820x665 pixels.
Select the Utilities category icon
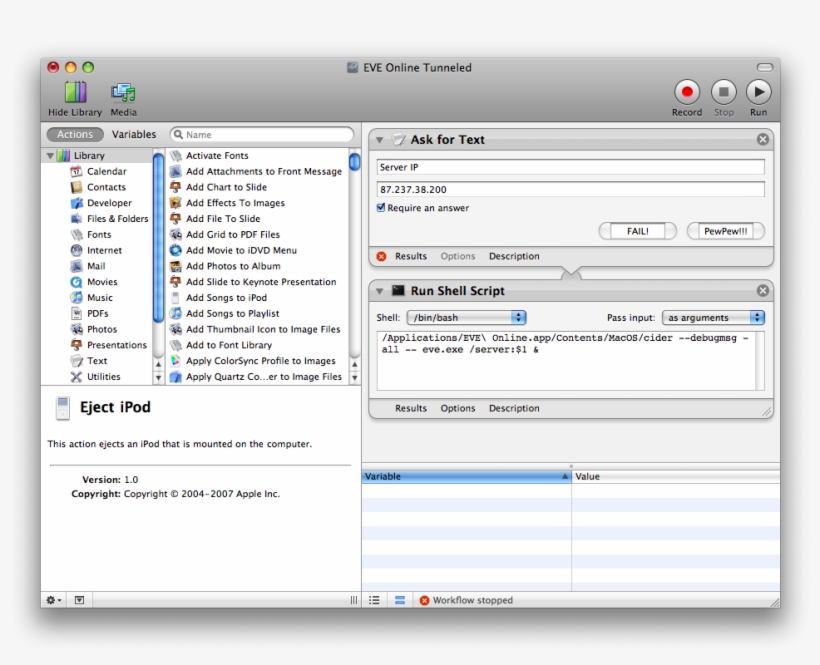(76, 376)
